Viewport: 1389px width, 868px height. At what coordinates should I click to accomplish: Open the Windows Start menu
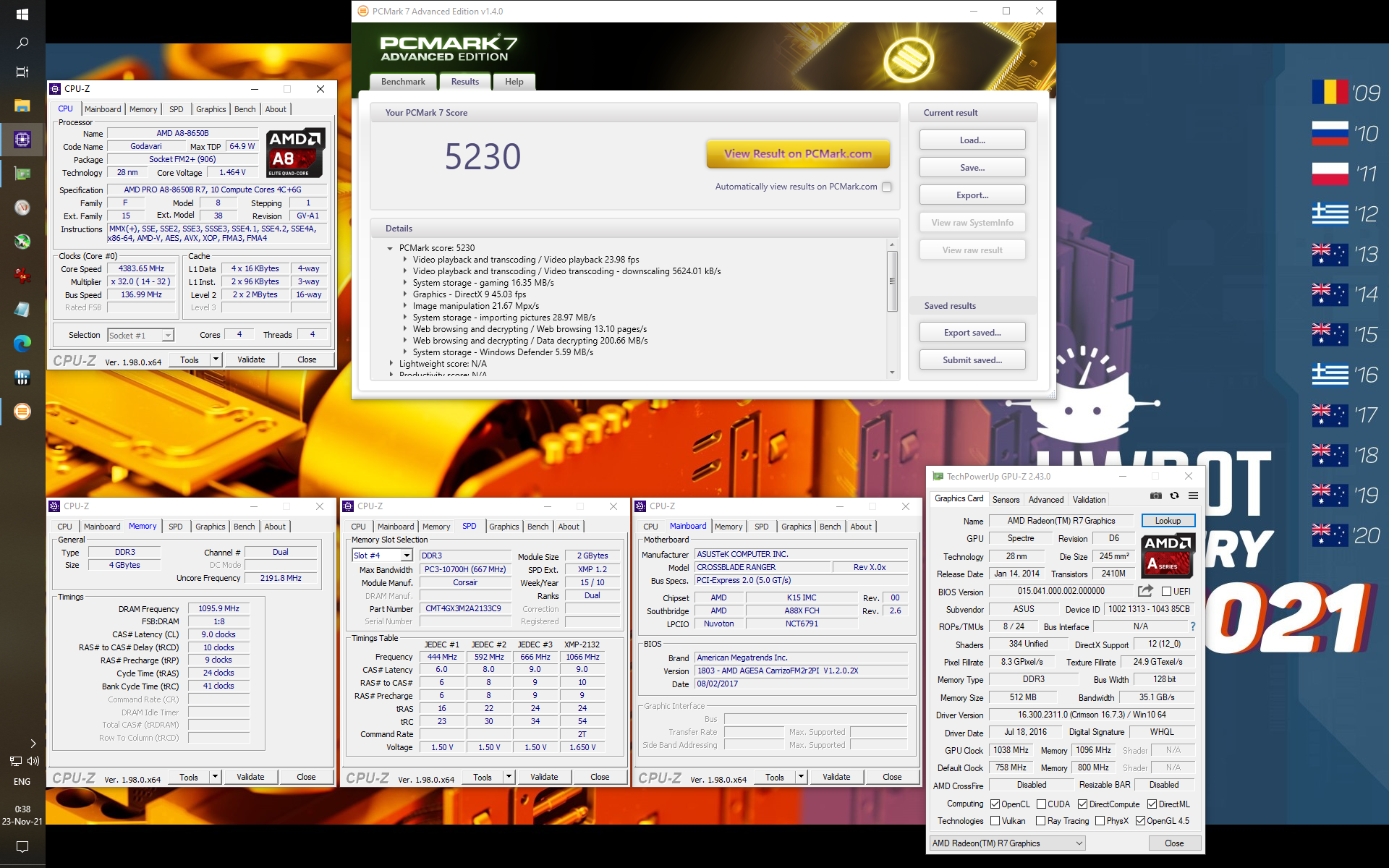pyautogui.click(x=22, y=14)
